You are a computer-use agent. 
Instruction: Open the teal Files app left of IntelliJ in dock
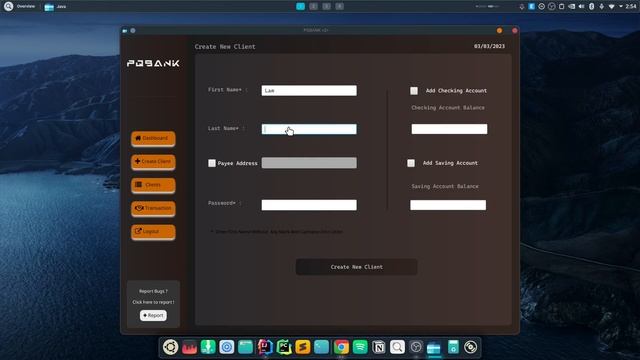tap(246, 347)
